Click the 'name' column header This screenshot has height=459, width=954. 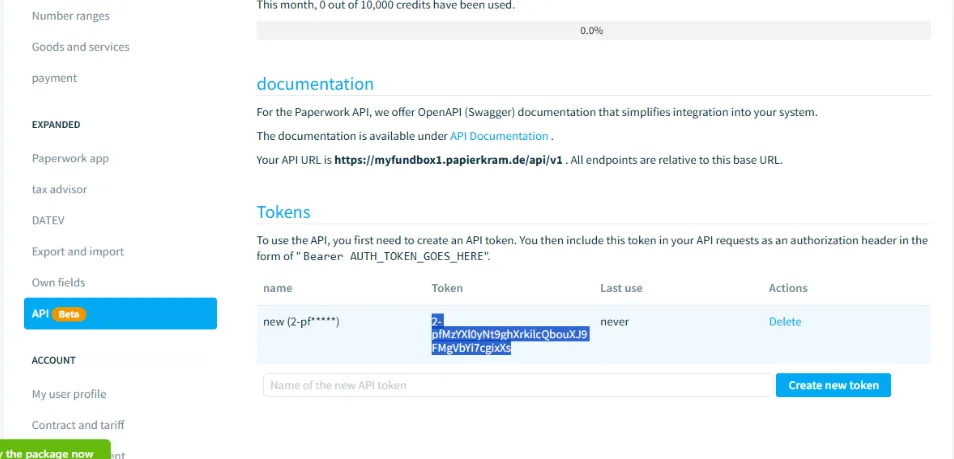pyautogui.click(x=277, y=288)
